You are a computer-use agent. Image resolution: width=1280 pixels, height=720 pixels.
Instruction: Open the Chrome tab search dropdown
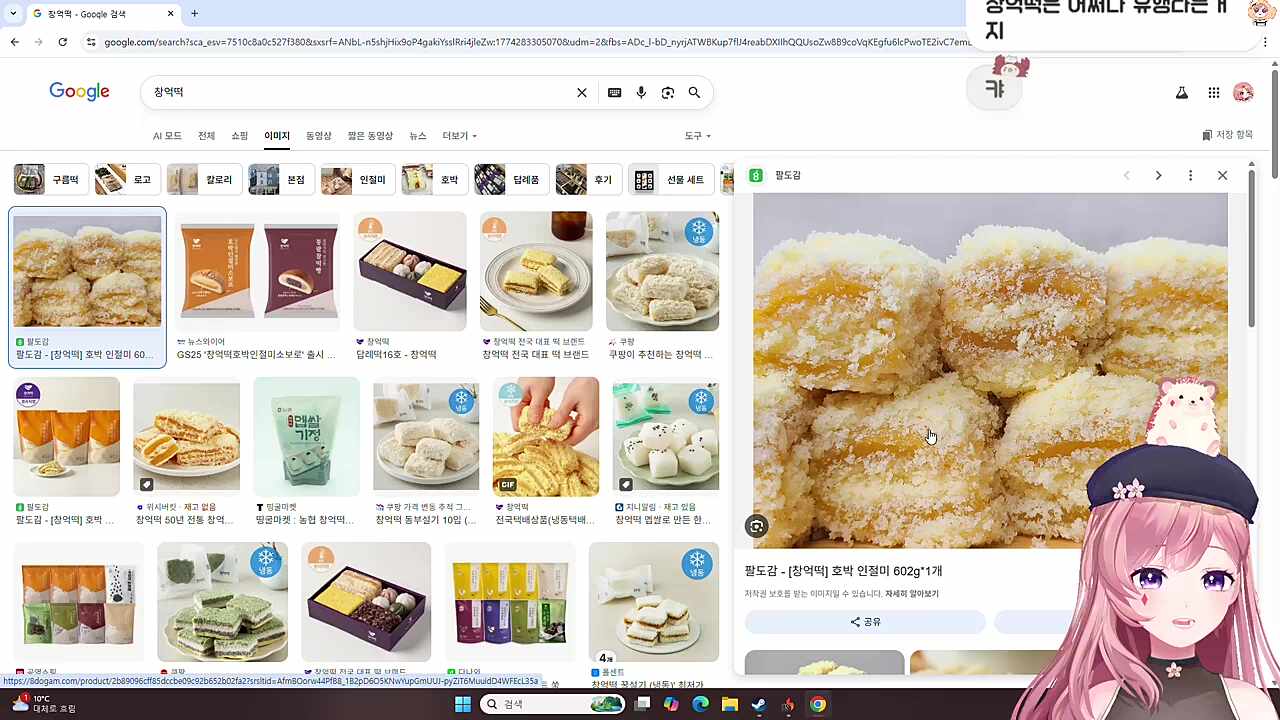click(12, 14)
